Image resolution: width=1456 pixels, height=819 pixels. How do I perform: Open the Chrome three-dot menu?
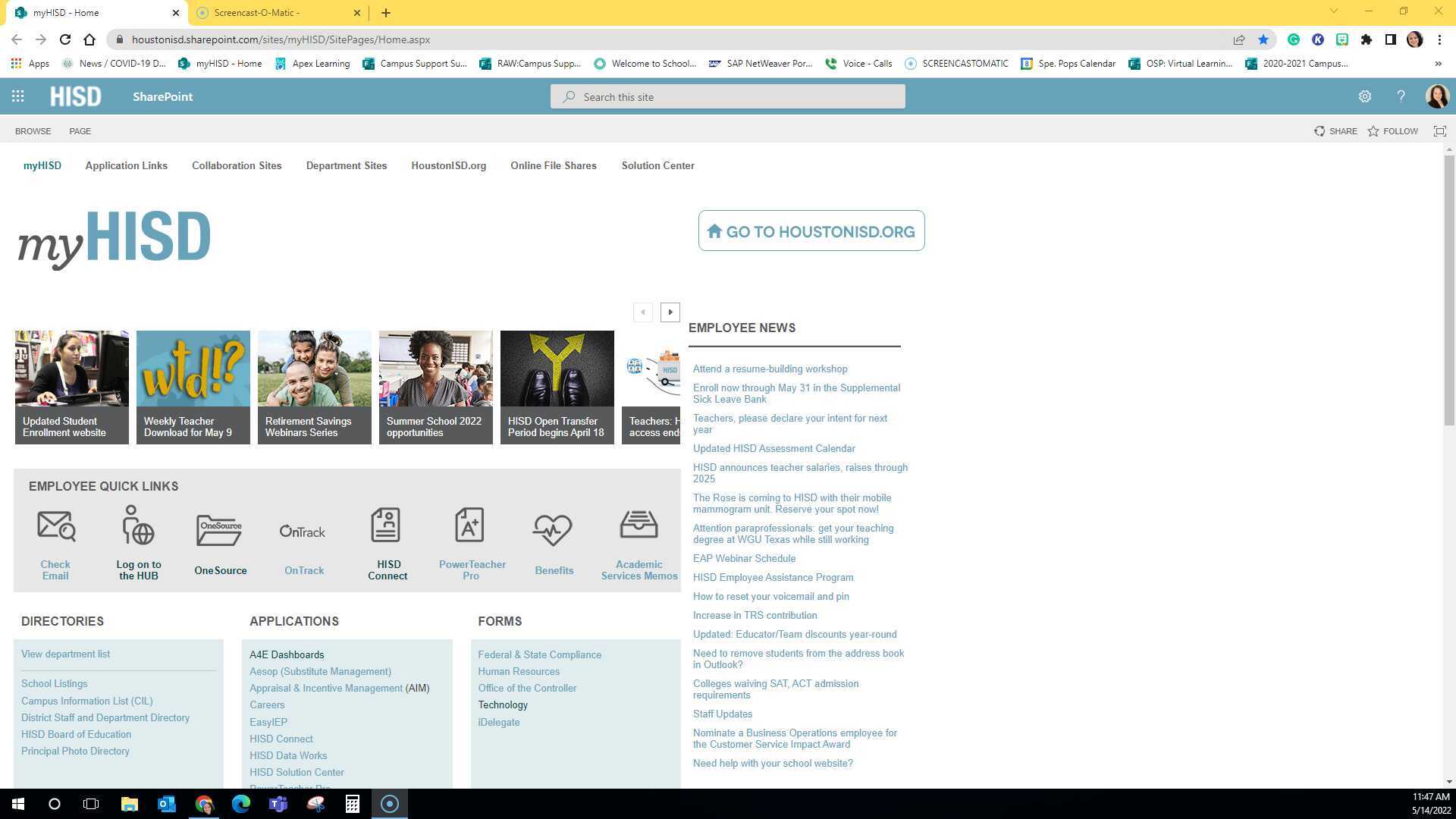(1440, 39)
